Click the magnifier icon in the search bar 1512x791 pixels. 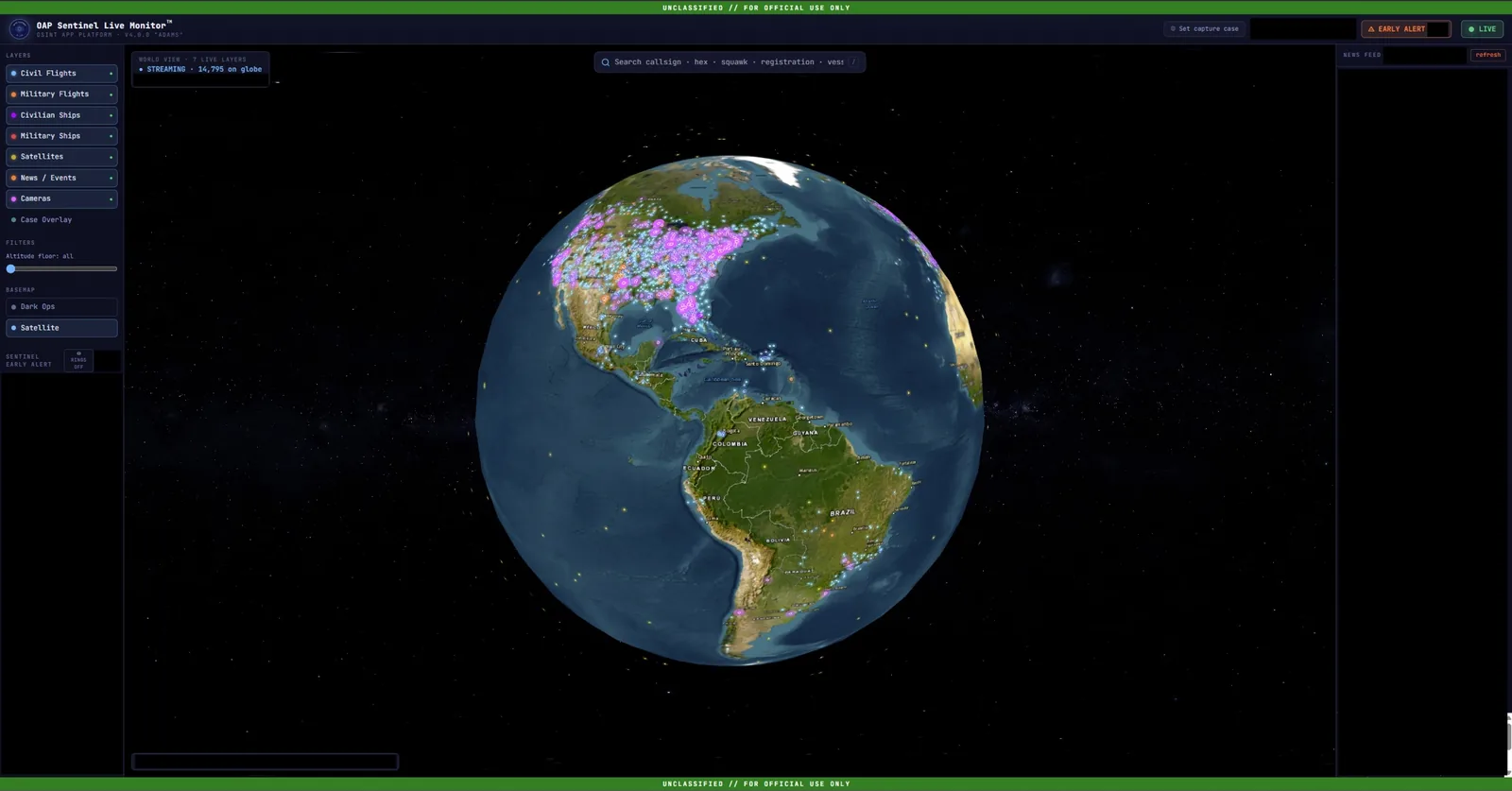point(606,62)
